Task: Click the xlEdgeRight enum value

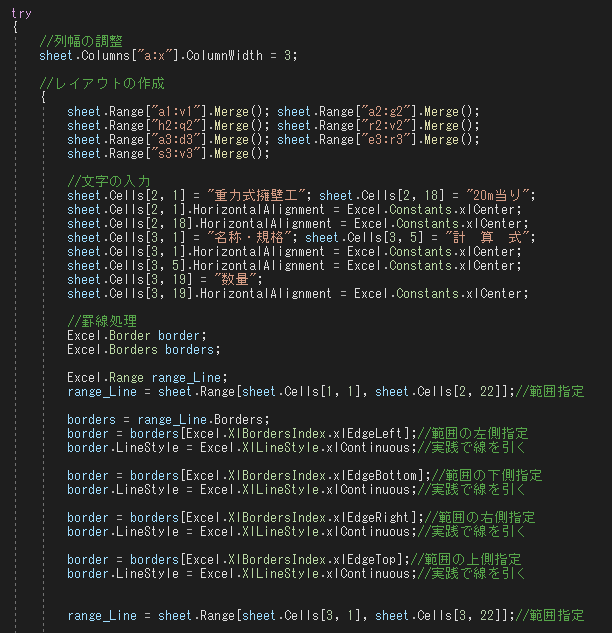Action: point(371,518)
